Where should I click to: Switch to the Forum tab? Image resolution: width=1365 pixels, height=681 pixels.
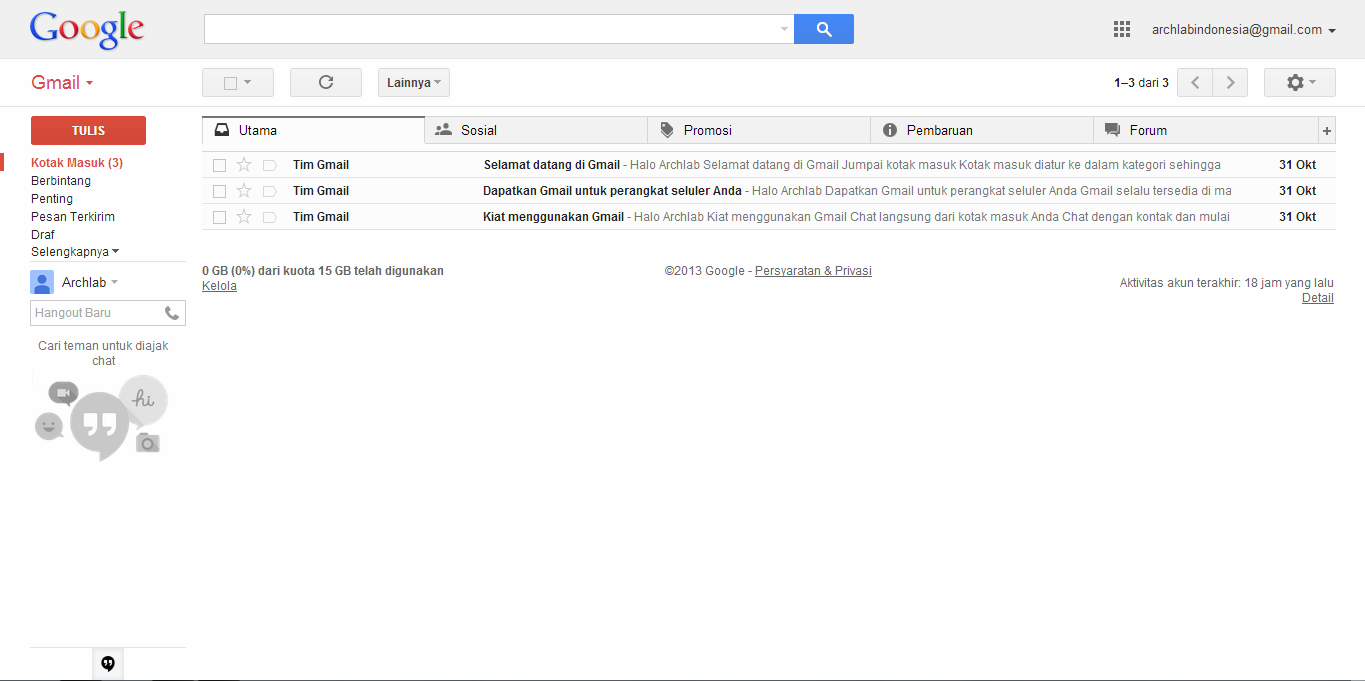coord(1207,130)
